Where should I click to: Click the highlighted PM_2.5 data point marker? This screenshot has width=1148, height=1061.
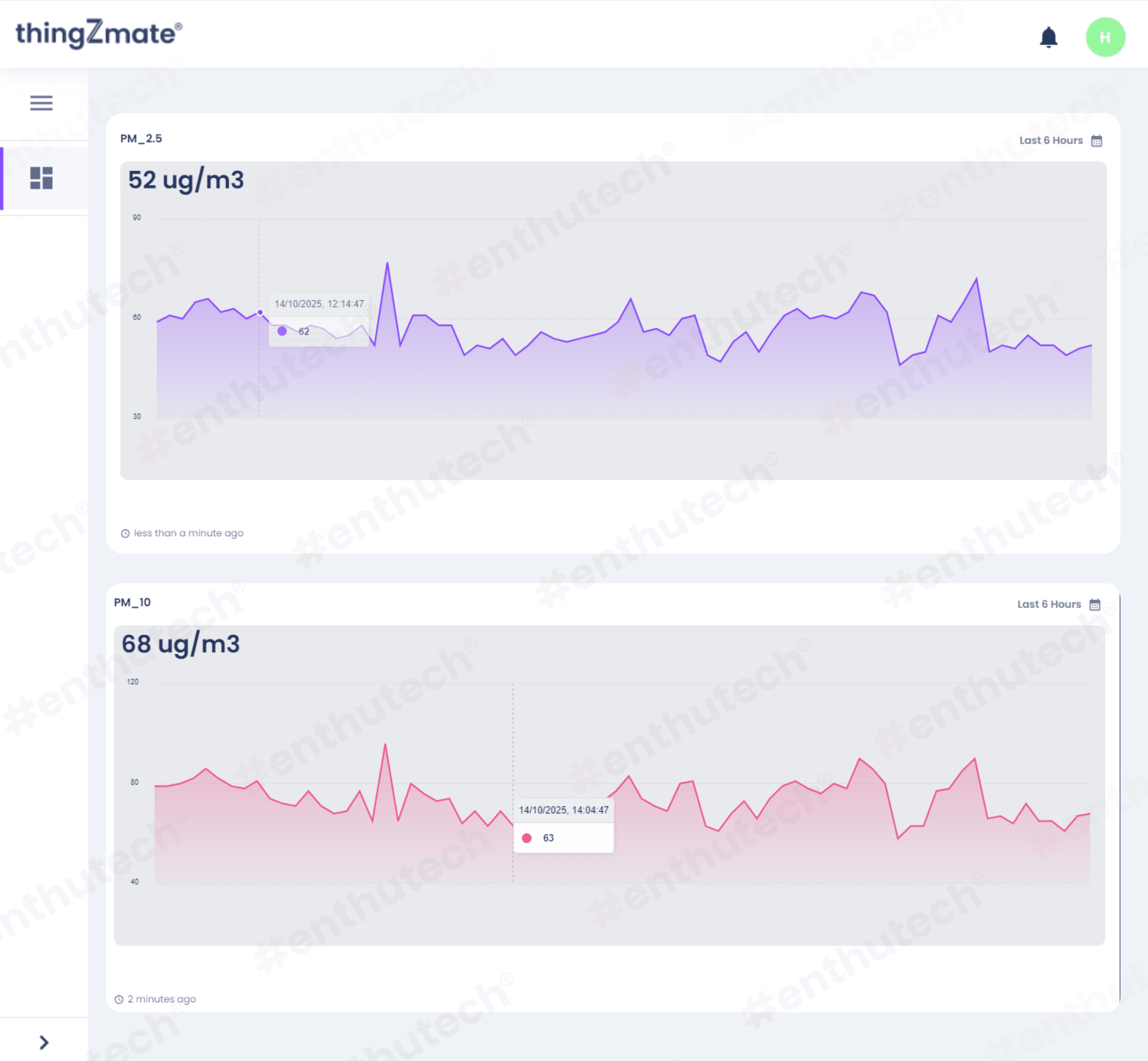click(x=260, y=312)
